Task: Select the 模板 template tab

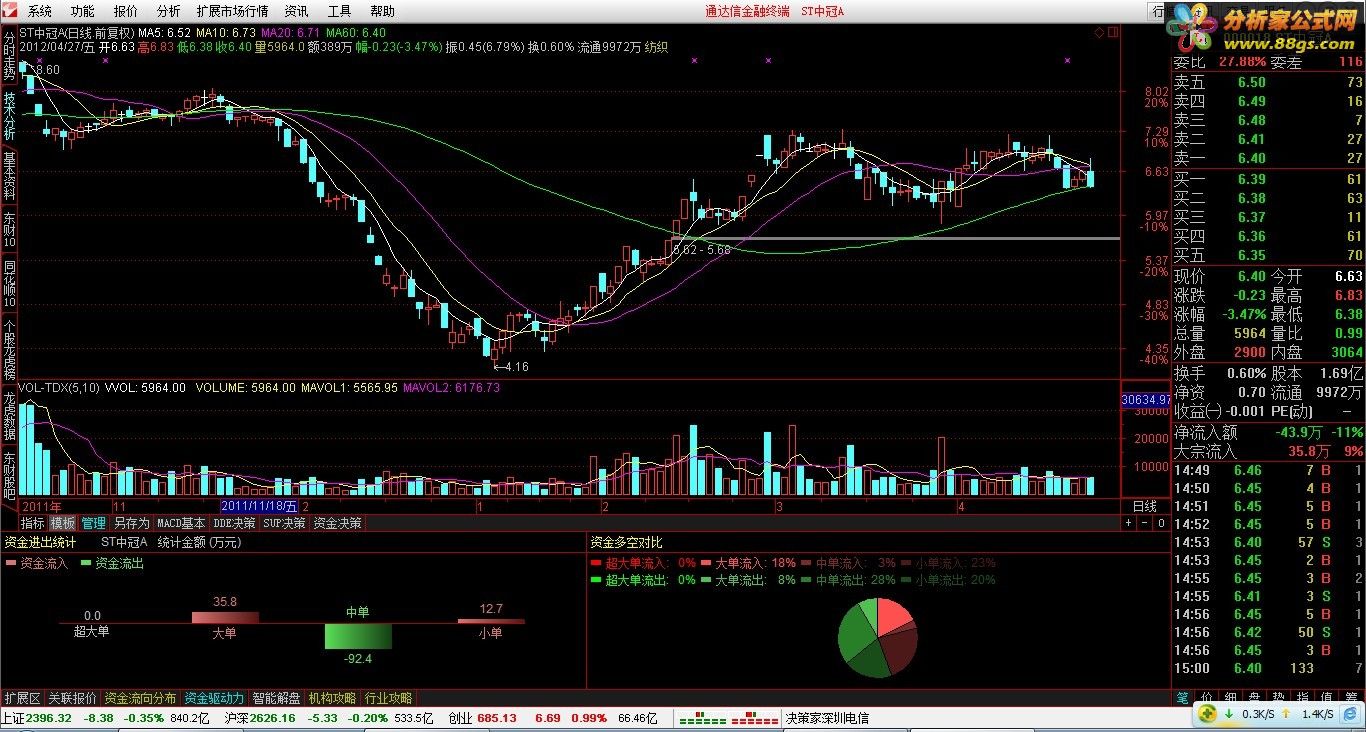Action: click(x=63, y=523)
